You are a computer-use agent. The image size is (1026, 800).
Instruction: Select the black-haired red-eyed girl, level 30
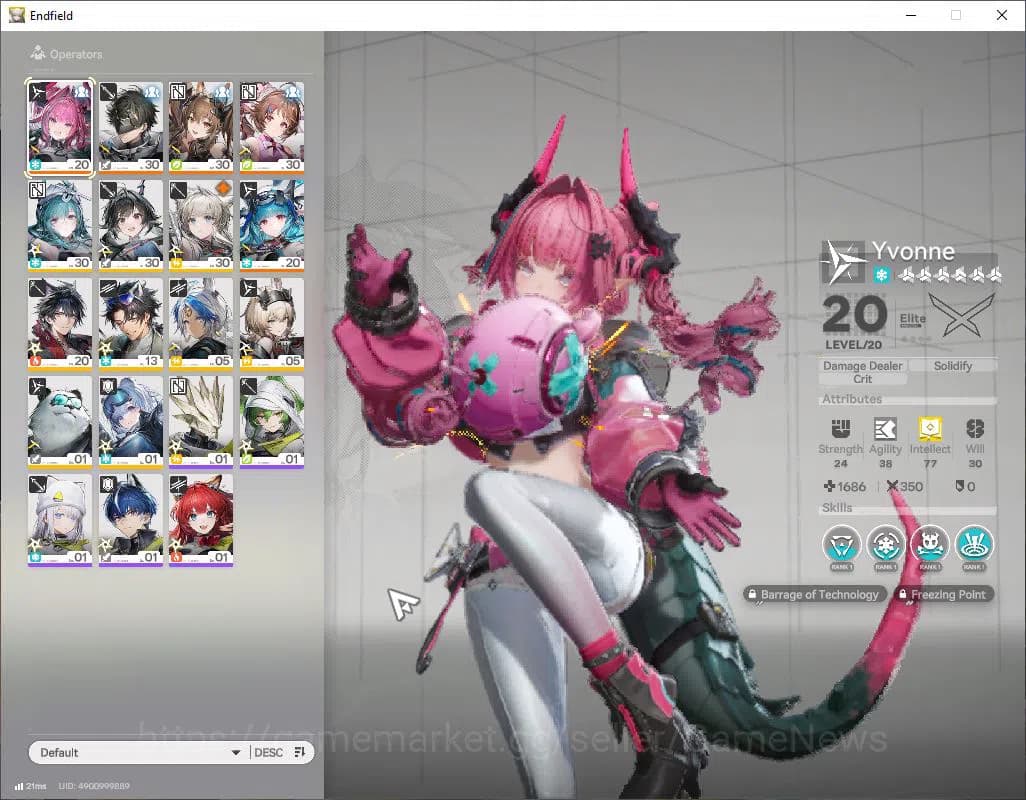(130, 226)
